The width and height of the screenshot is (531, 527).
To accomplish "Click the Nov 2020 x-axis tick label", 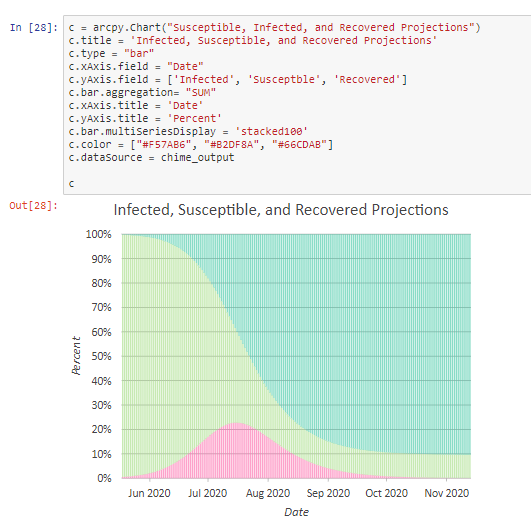I will [447, 493].
